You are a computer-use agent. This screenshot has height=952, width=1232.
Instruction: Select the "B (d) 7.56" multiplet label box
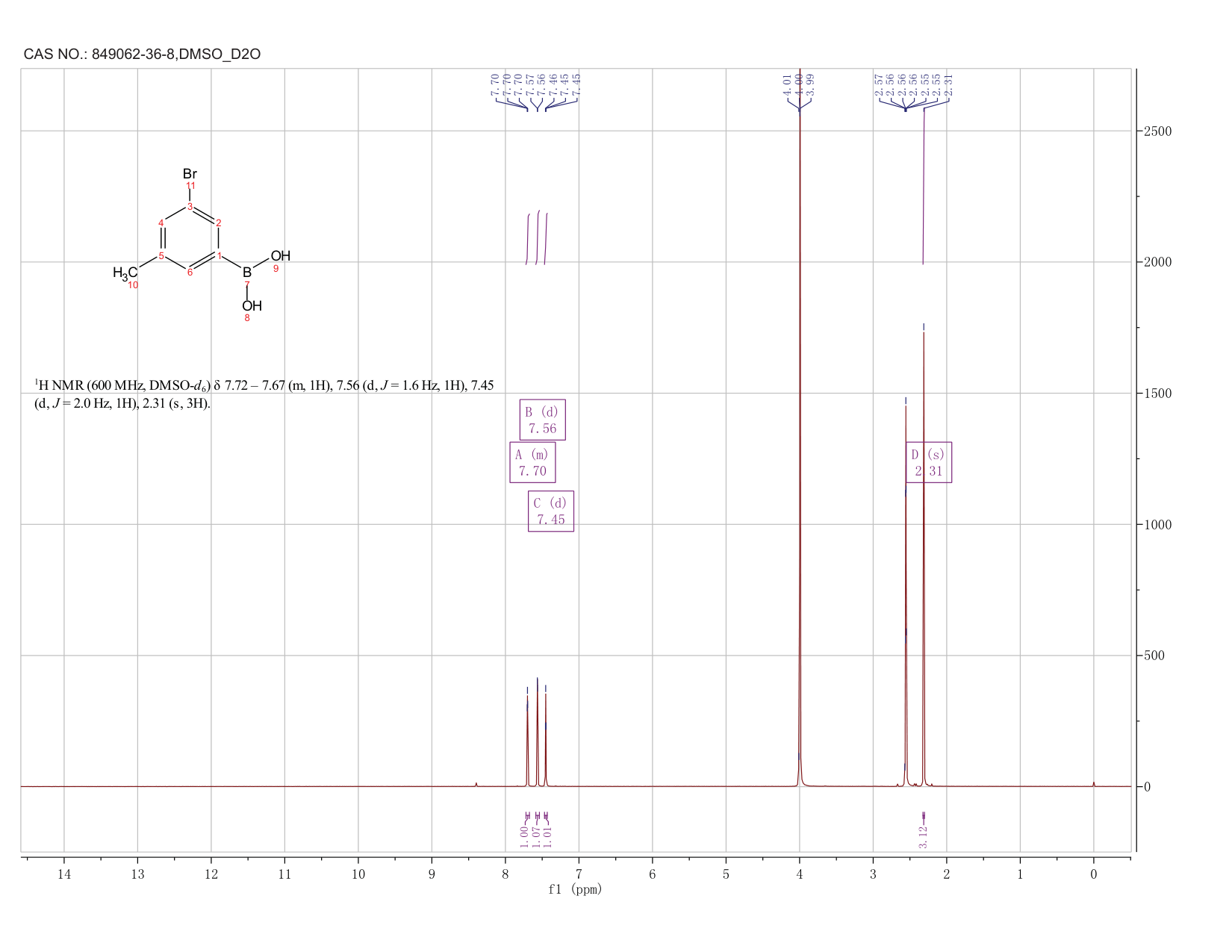click(x=542, y=420)
